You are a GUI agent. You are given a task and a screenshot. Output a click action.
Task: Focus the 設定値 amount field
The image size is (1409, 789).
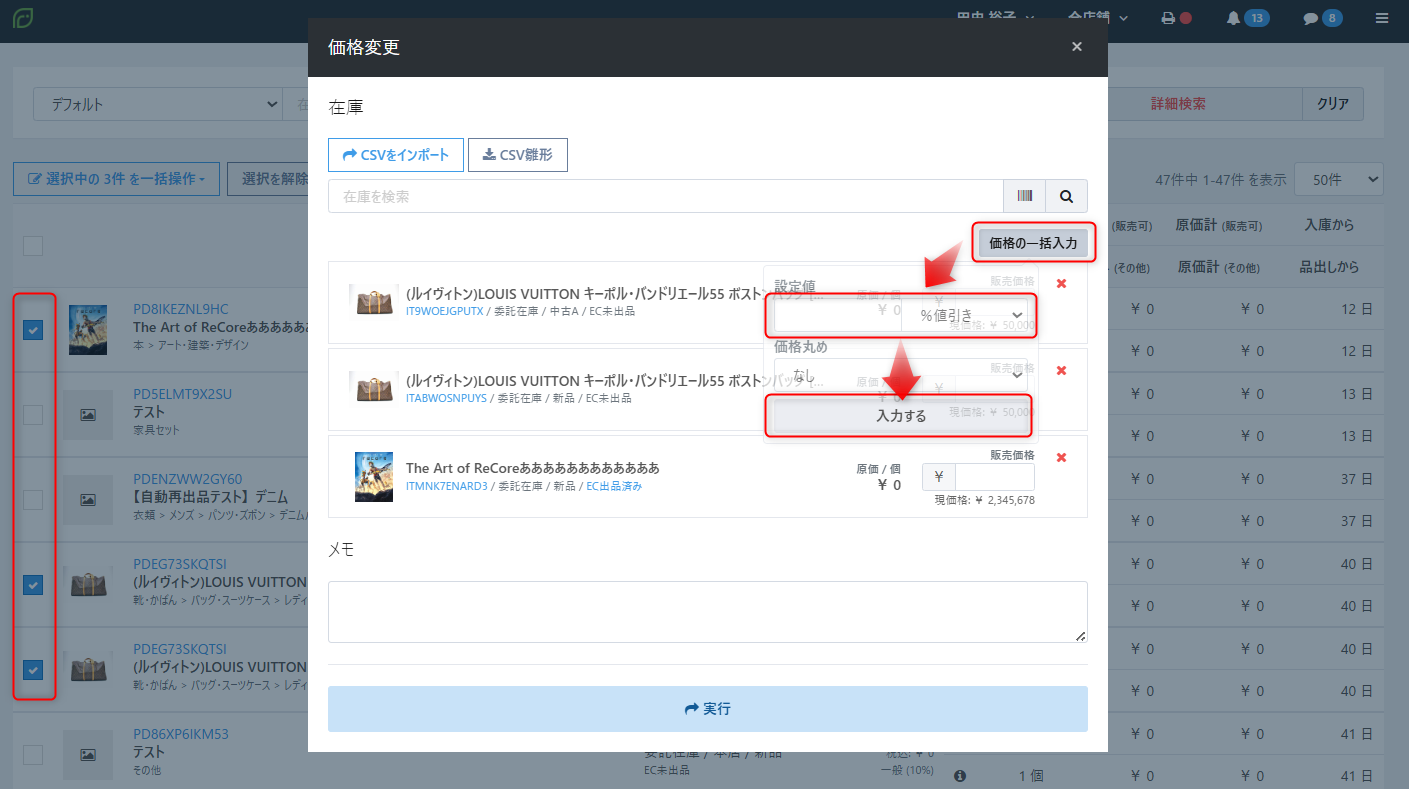pos(838,316)
